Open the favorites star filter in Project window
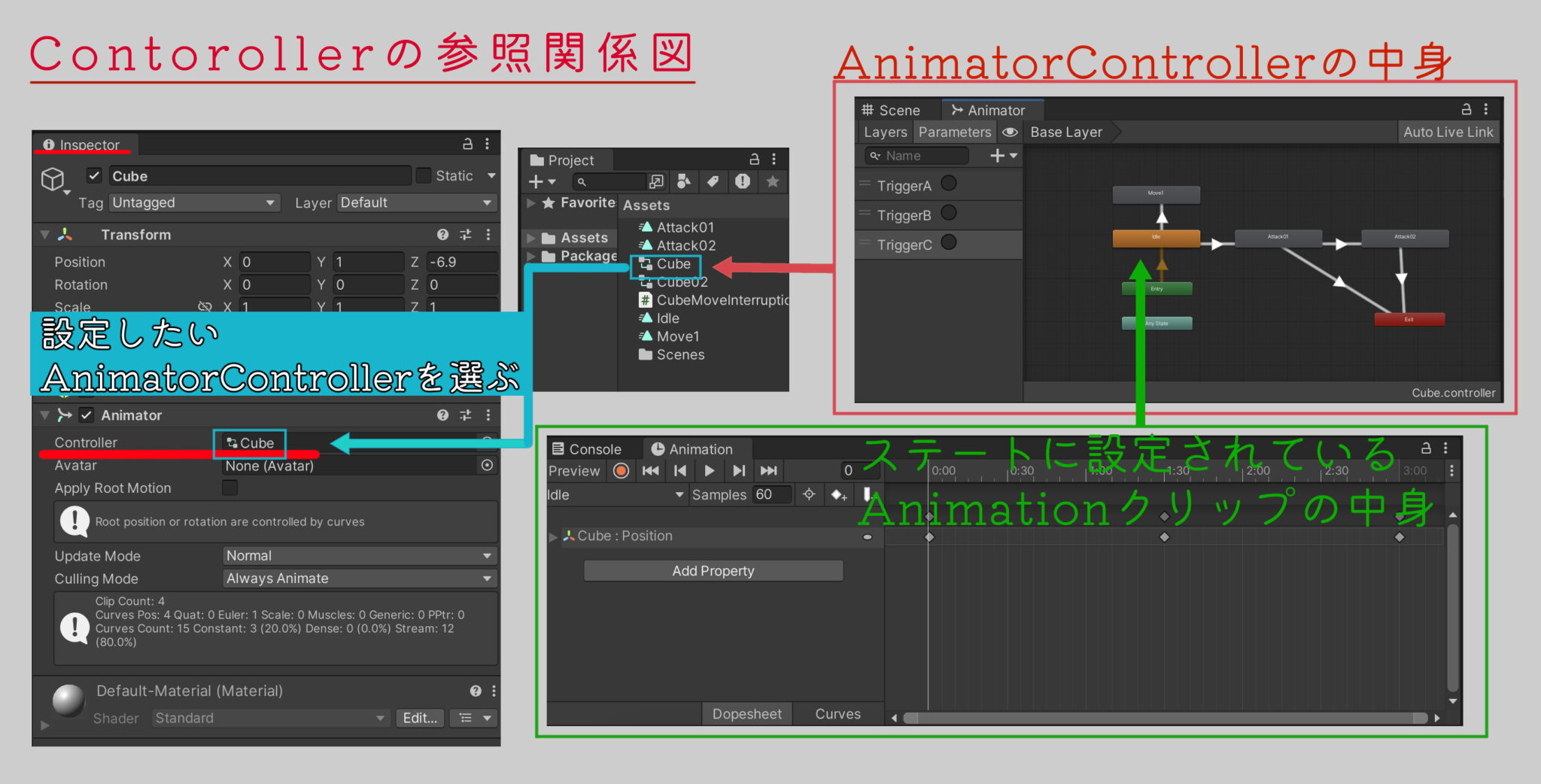This screenshot has height=784, width=1541. tap(773, 181)
